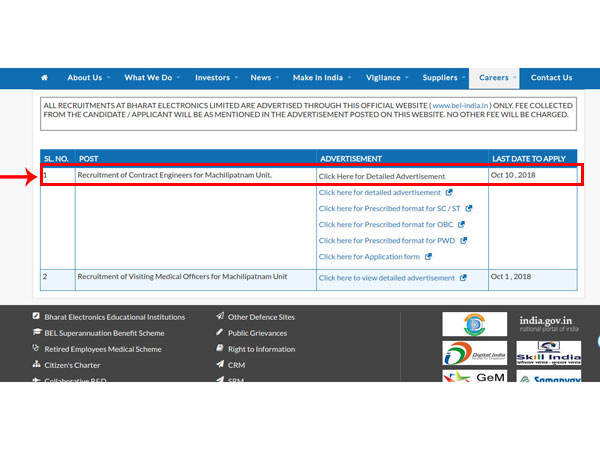Click paper plane icon beside CRM
Image resolution: width=600 pixels, height=450 pixels.
[x=220, y=364]
